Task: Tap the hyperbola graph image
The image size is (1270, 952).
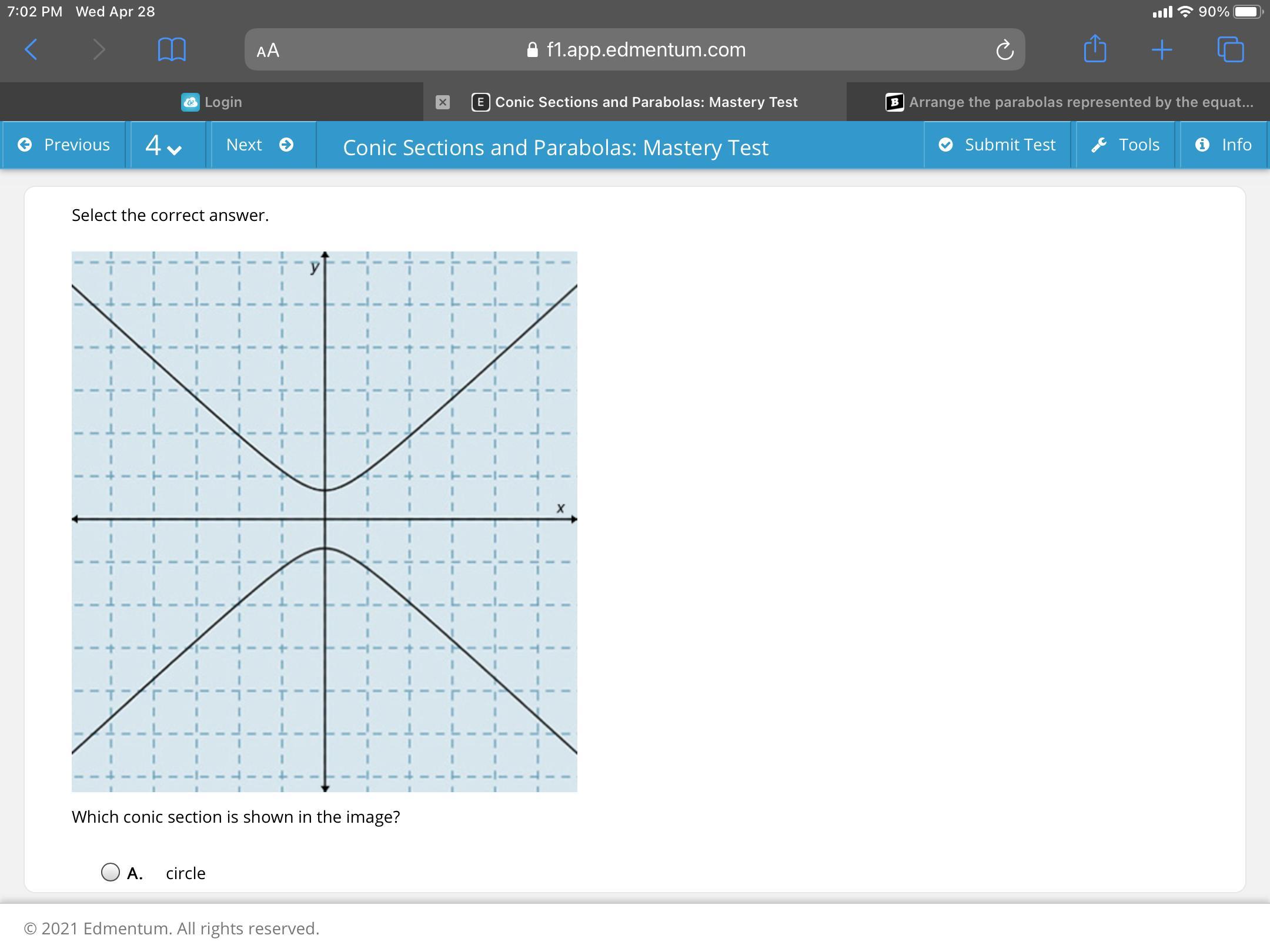Action: coord(325,521)
